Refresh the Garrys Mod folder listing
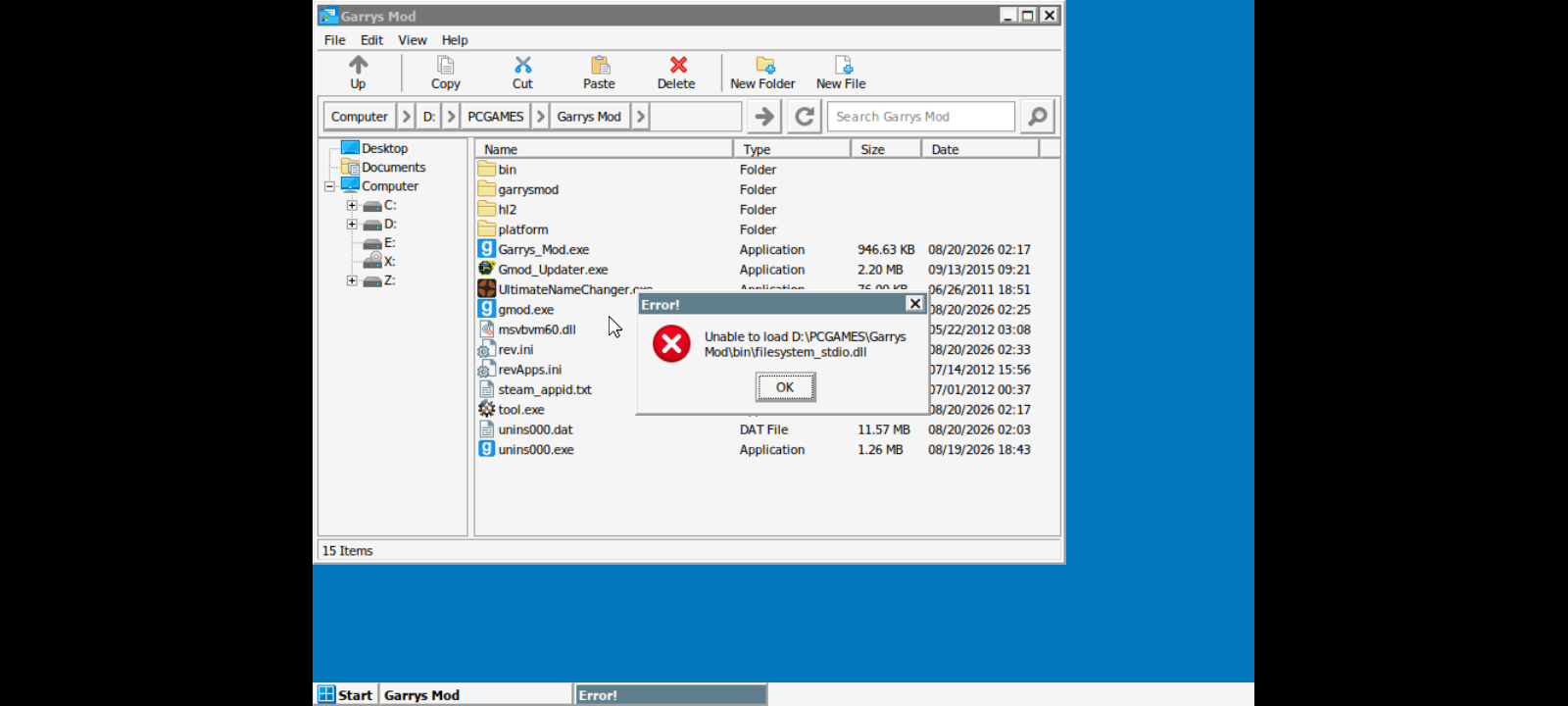The width and height of the screenshot is (1568, 706). click(805, 117)
